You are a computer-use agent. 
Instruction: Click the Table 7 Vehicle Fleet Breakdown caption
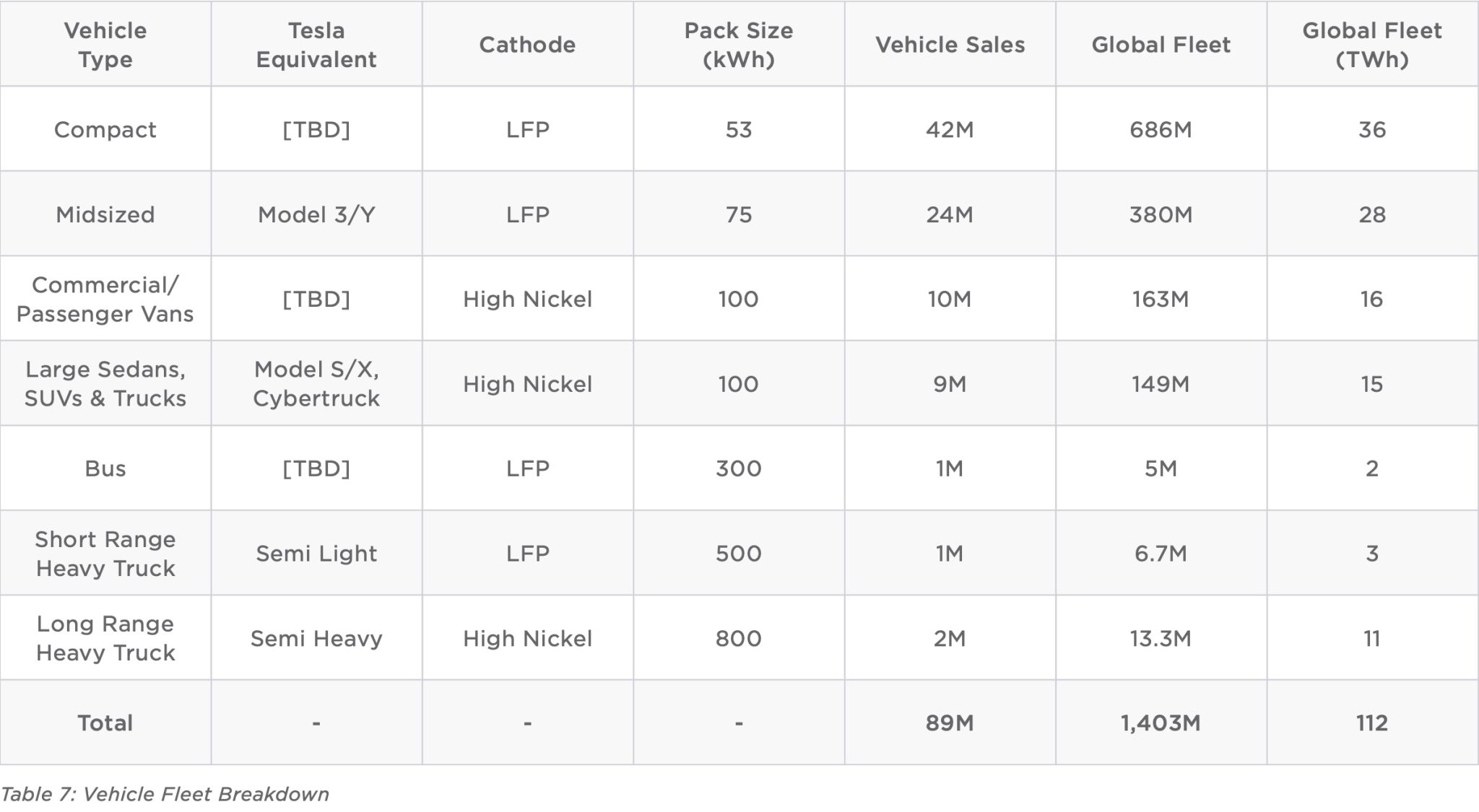click(165, 795)
